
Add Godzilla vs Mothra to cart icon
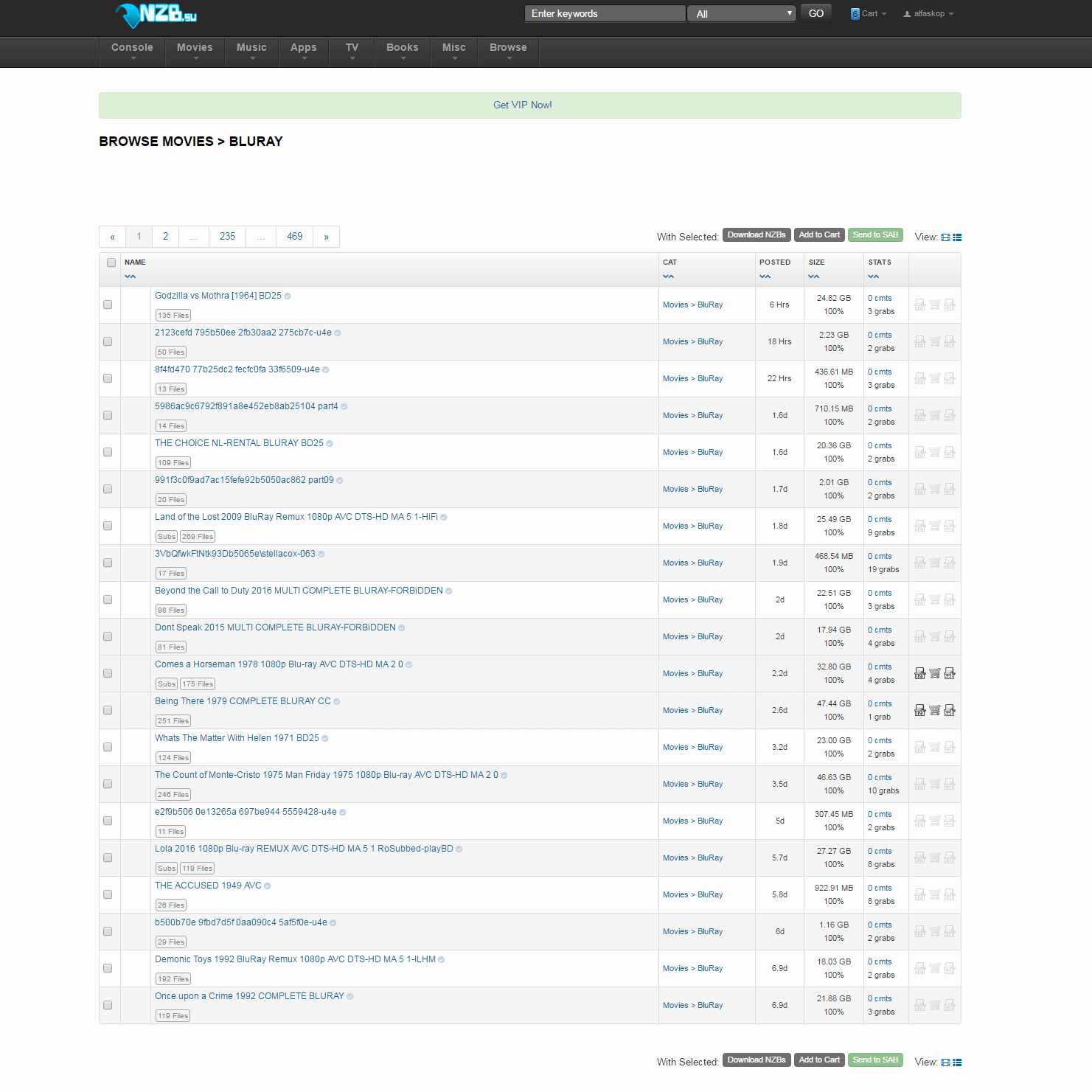coord(935,305)
